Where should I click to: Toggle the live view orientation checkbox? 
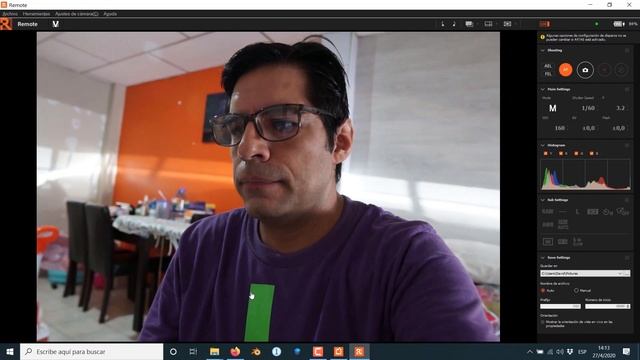[x=543, y=322]
